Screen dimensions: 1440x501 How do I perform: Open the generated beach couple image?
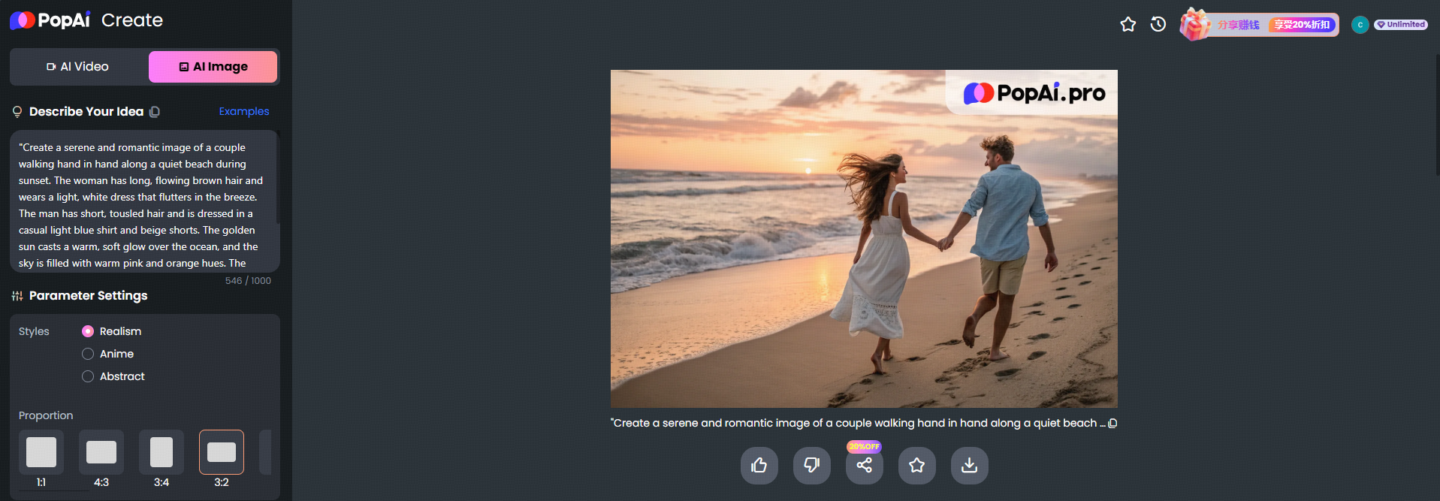pos(864,239)
